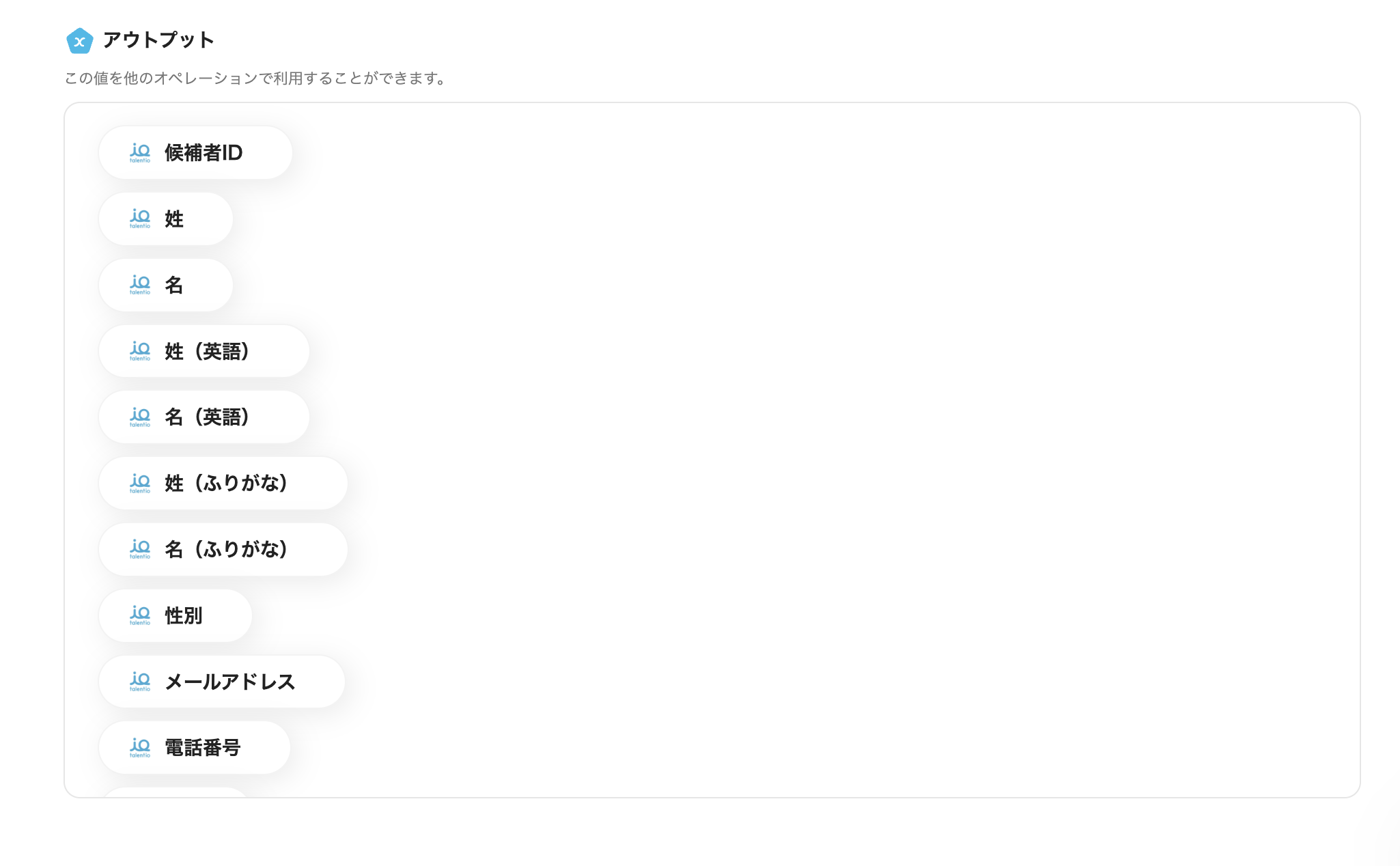This screenshot has width=1400, height=866.
Task: Select the 姓 output chip
Action: pyautogui.click(x=166, y=219)
